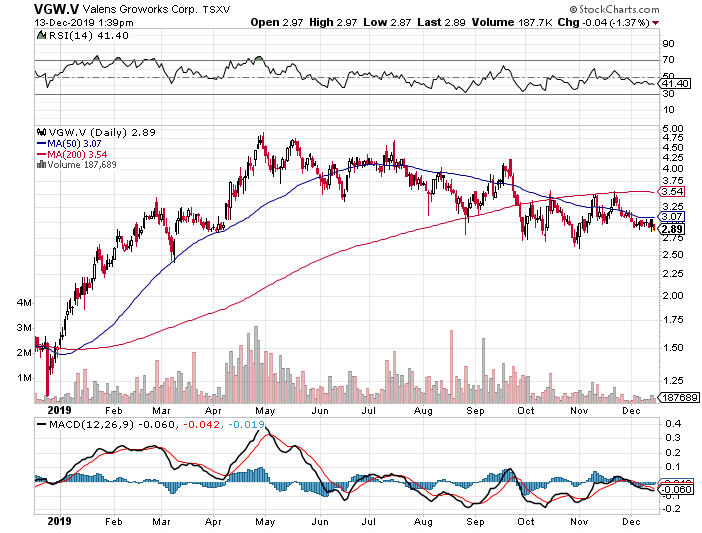Click the High 2.97 value
Viewport: 702px width, 533px height.
click(x=333, y=22)
